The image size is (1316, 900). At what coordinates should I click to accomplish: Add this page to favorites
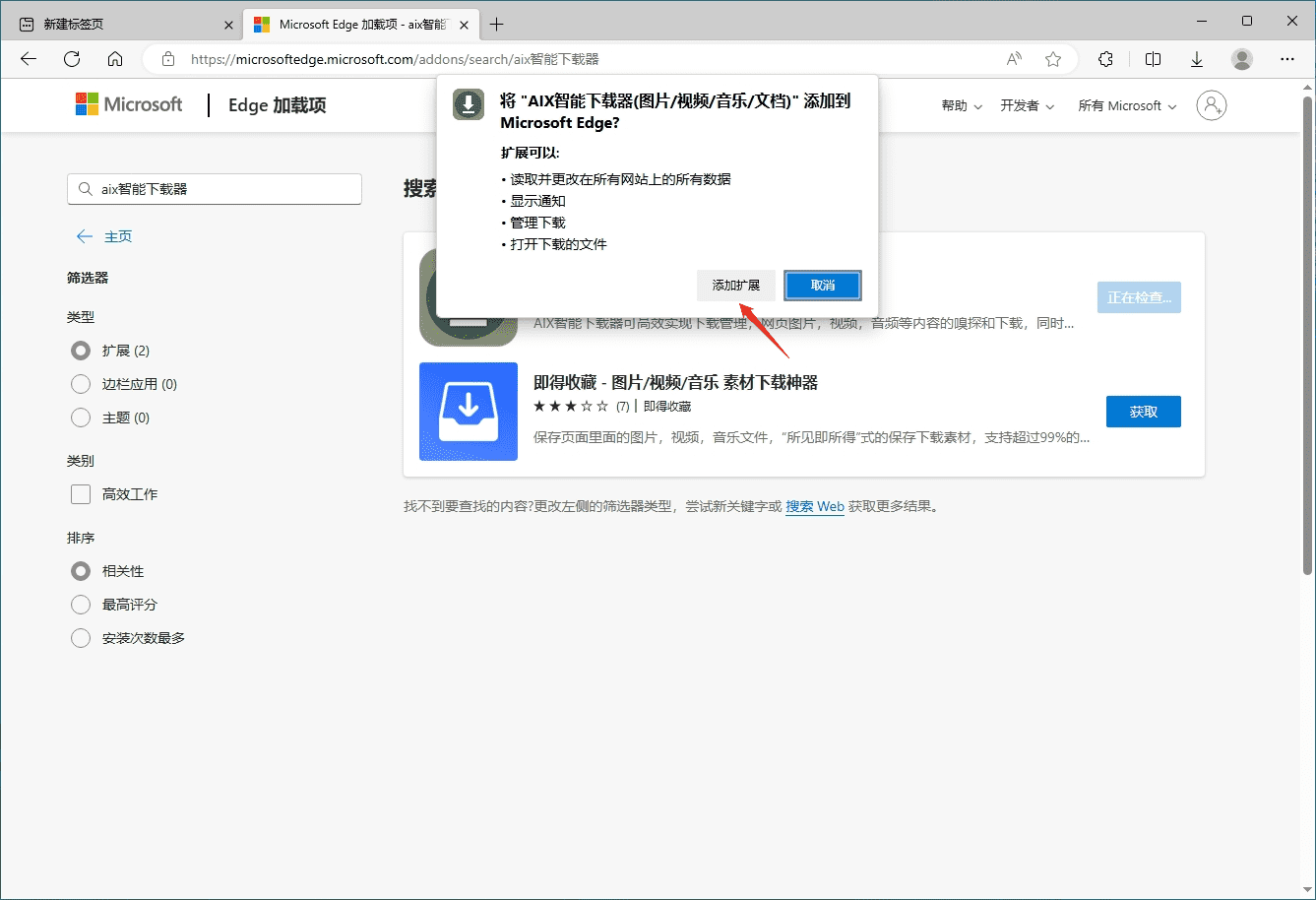1053,59
